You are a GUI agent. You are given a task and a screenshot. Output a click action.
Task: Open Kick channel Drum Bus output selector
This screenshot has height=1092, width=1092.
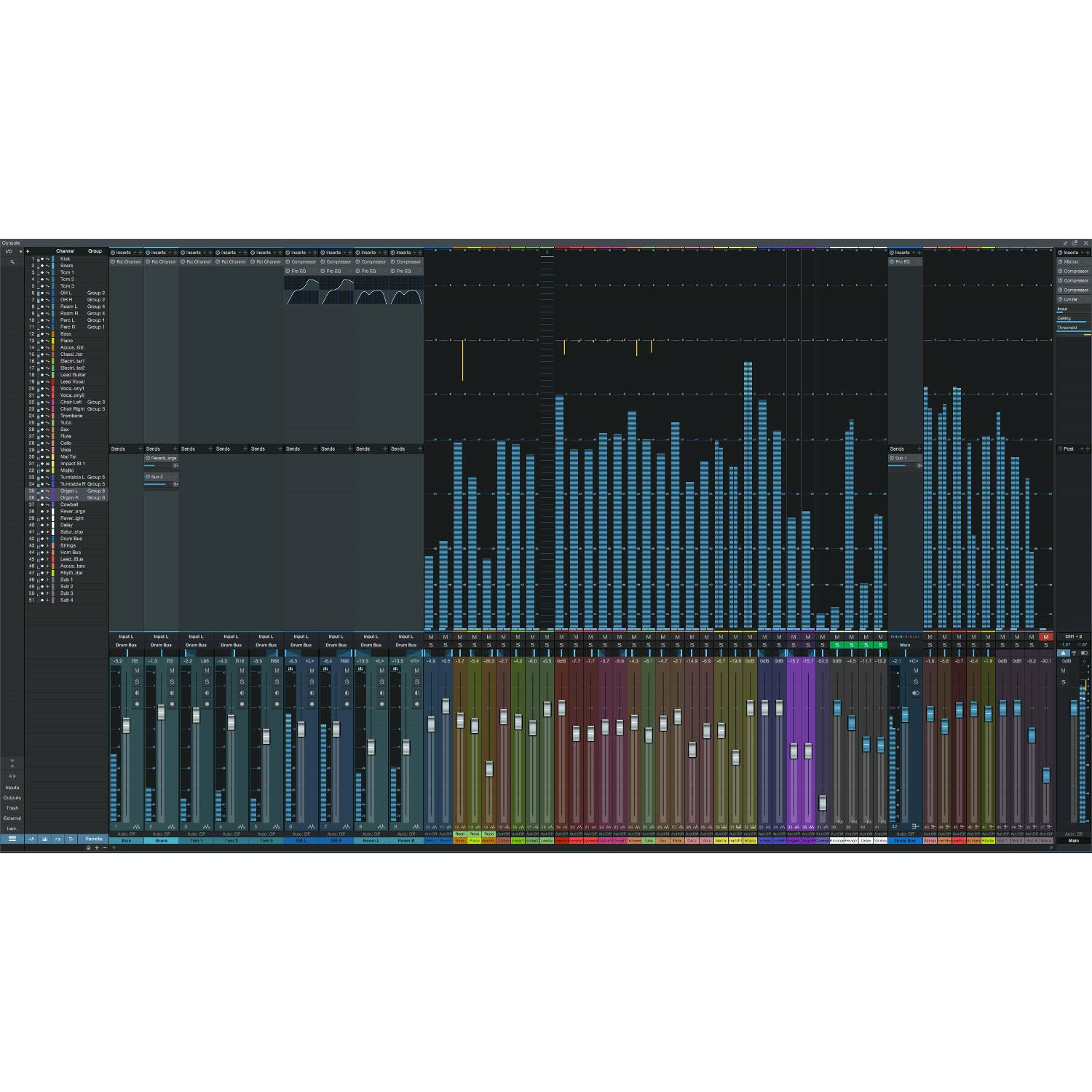click(126, 645)
